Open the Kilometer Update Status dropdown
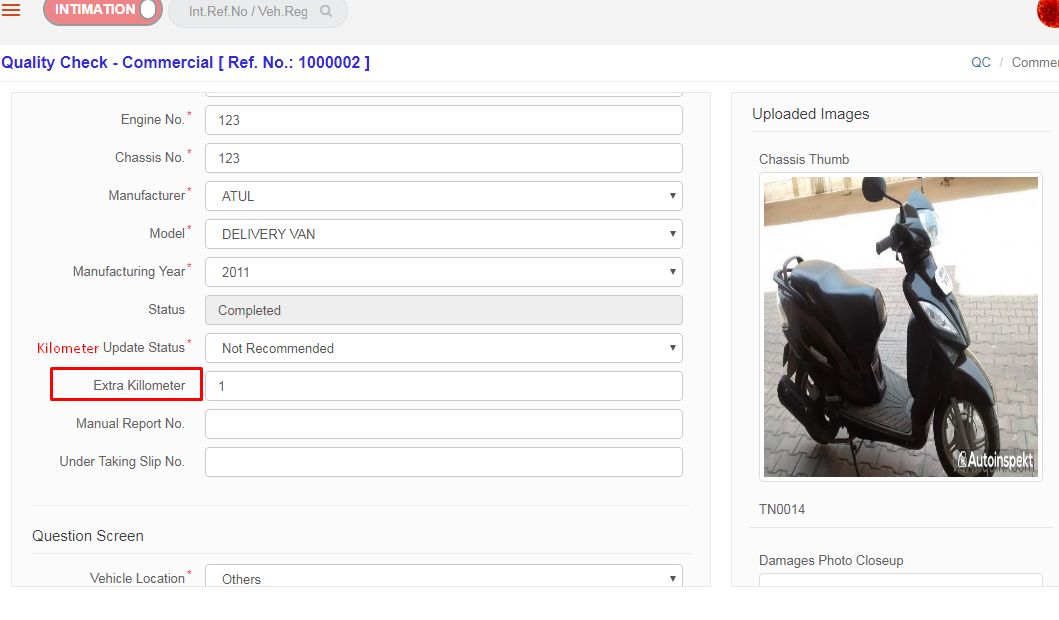Screen dimensions: 1059x620 point(443,348)
